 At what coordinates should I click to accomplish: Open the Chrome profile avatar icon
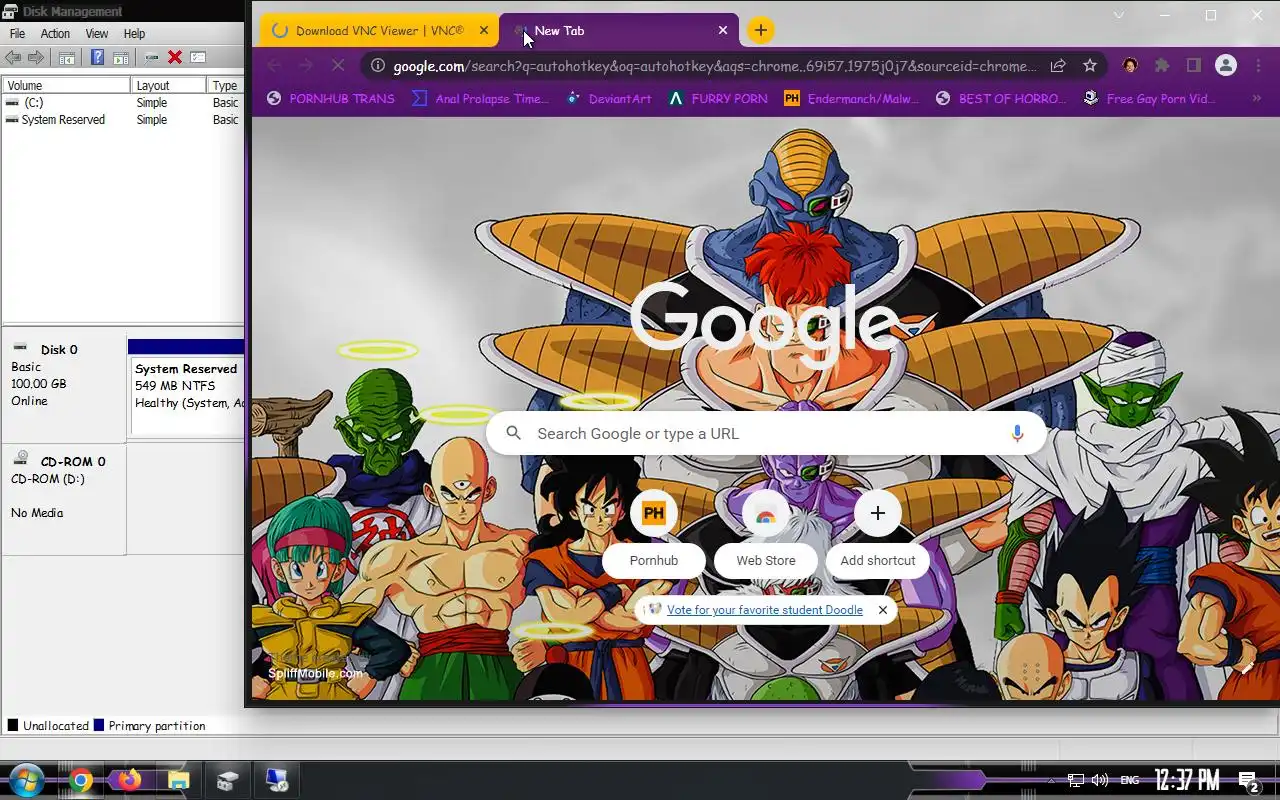(x=1226, y=66)
